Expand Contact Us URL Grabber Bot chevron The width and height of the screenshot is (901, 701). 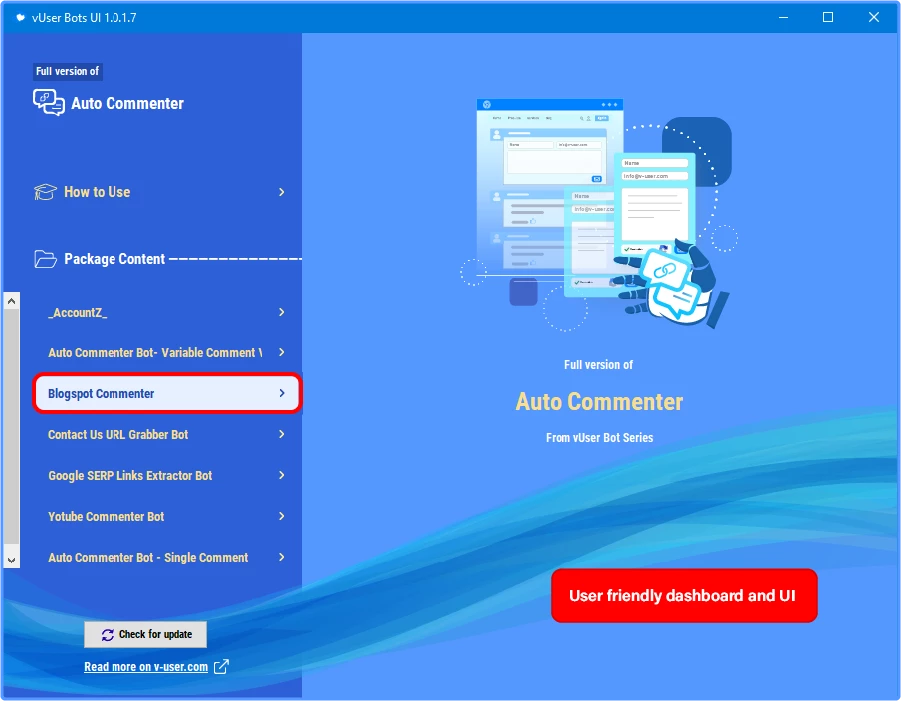pos(282,434)
